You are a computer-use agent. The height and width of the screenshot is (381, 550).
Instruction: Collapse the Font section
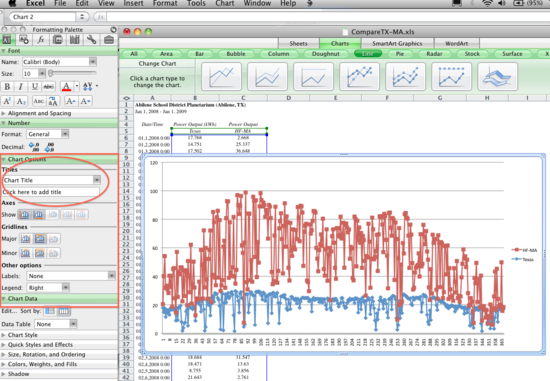[3, 51]
